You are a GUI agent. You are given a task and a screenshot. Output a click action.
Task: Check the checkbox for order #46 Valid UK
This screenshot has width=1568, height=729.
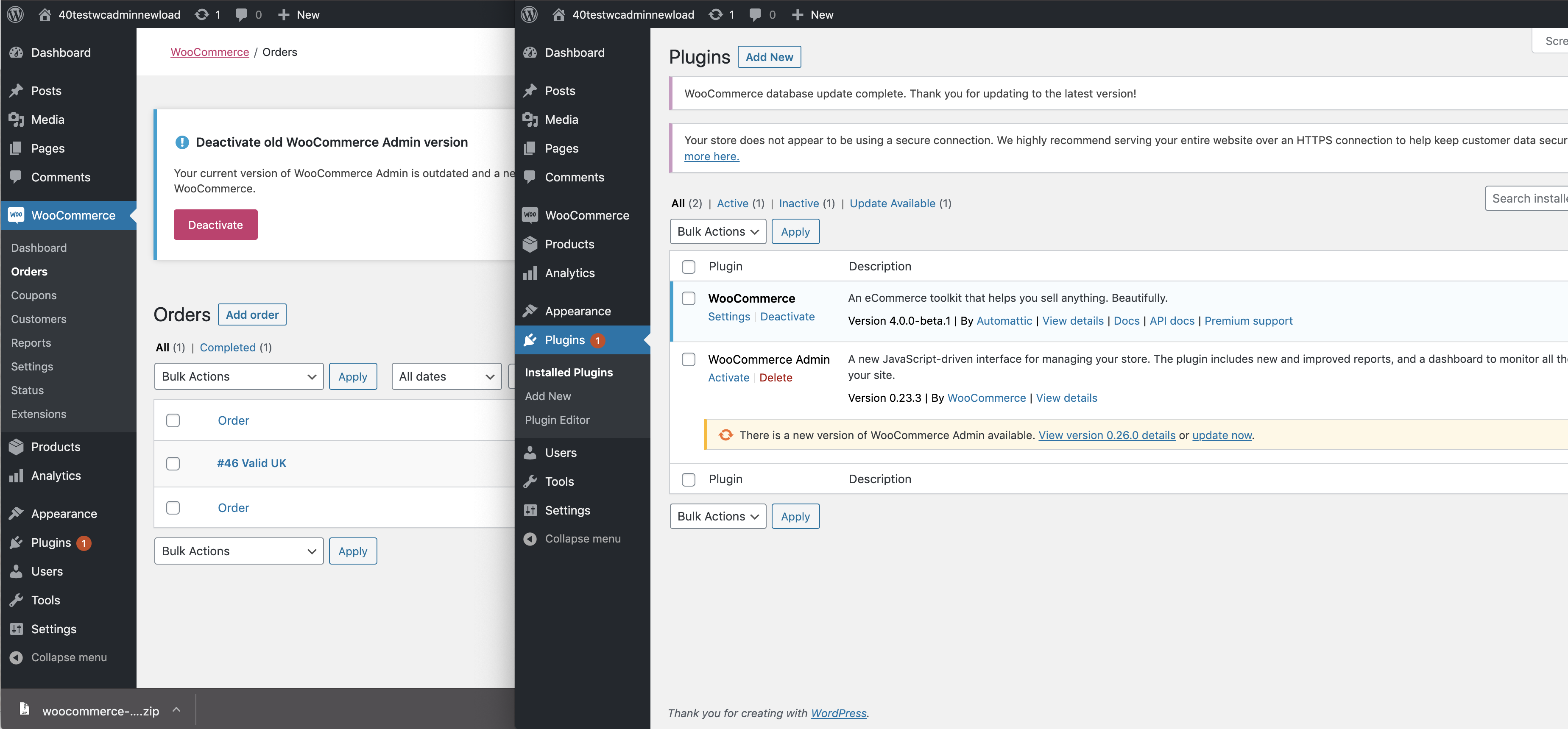click(173, 463)
